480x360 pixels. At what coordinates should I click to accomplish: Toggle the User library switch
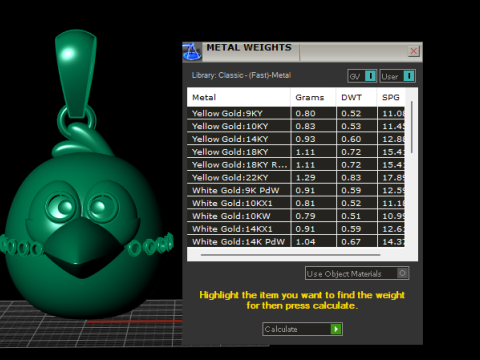point(398,76)
